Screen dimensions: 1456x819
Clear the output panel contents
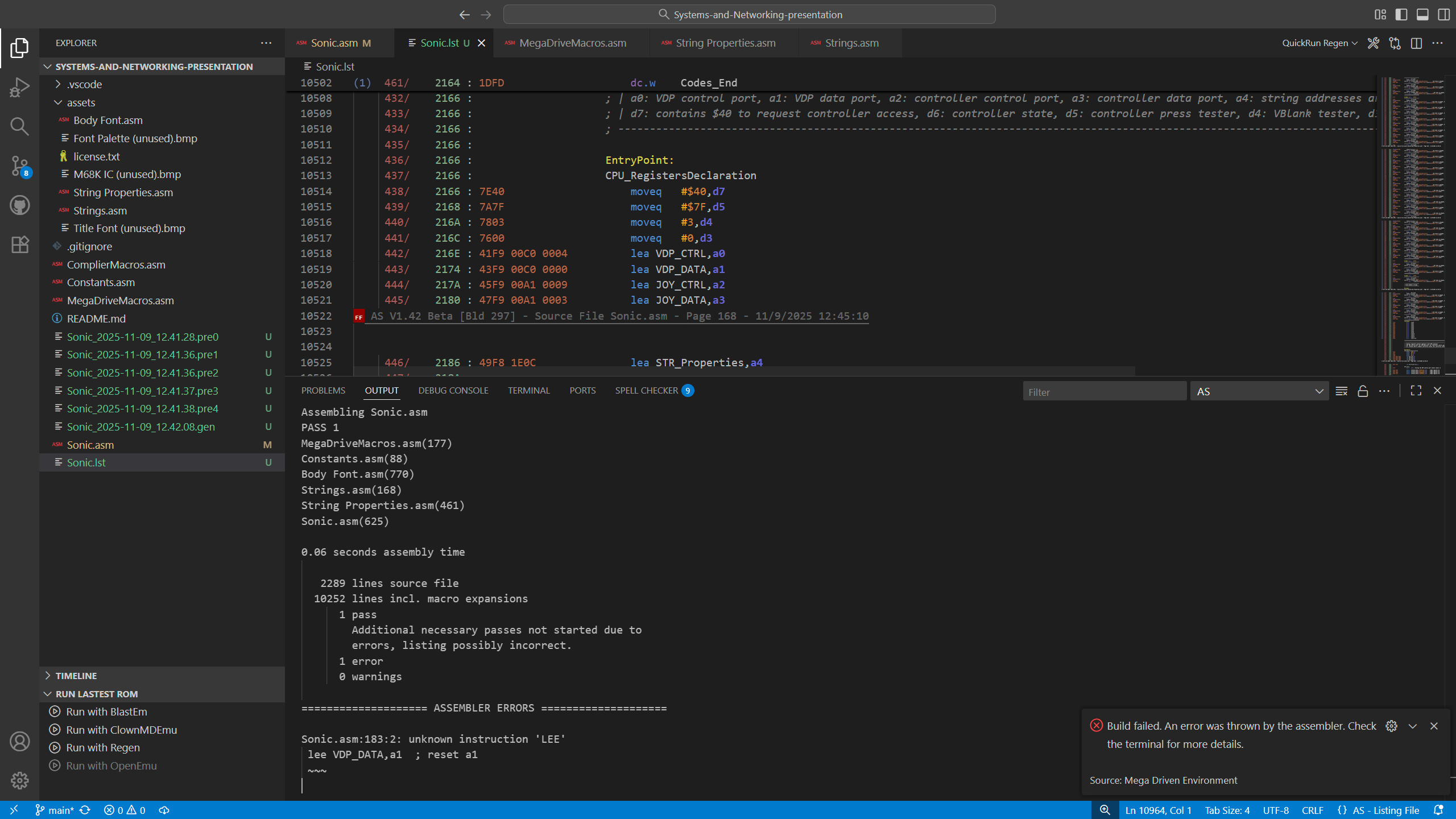click(x=1341, y=391)
